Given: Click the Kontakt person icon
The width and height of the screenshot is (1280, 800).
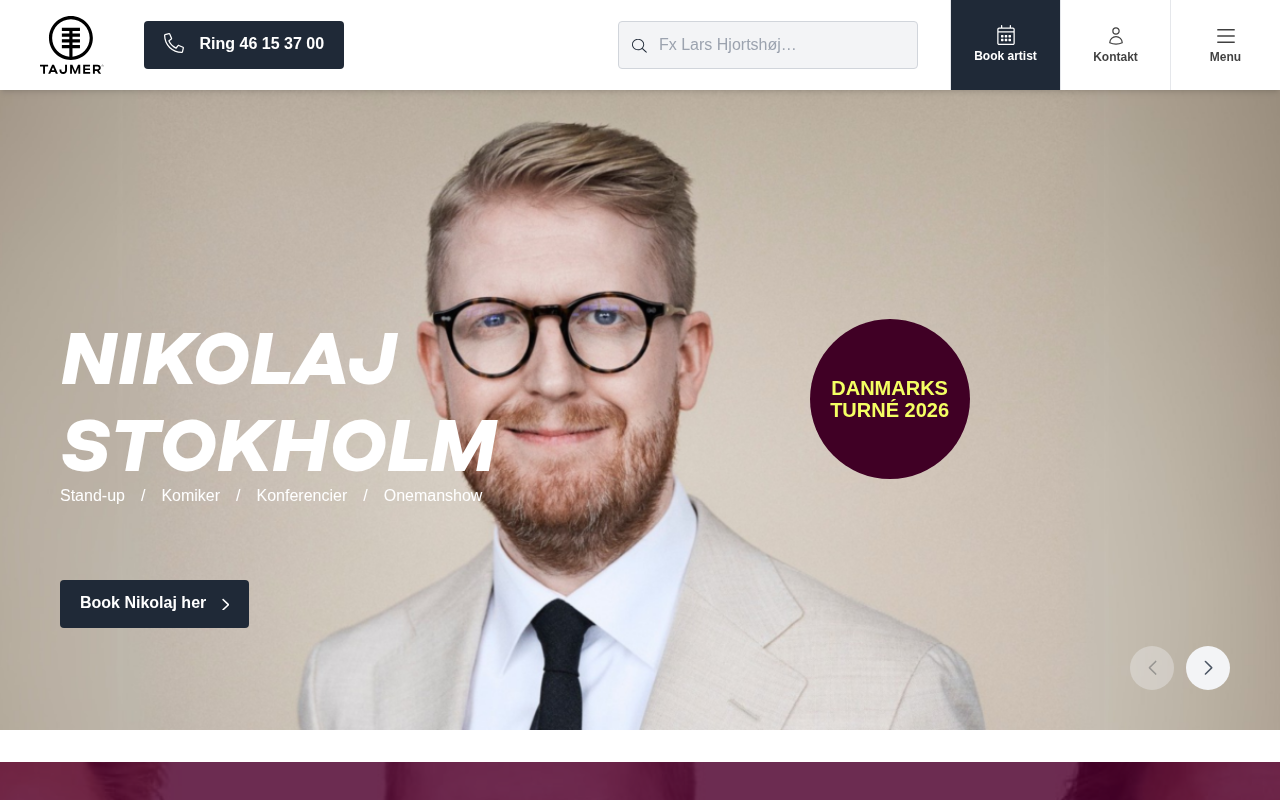Looking at the screenshot, I should click(1116, 36).
